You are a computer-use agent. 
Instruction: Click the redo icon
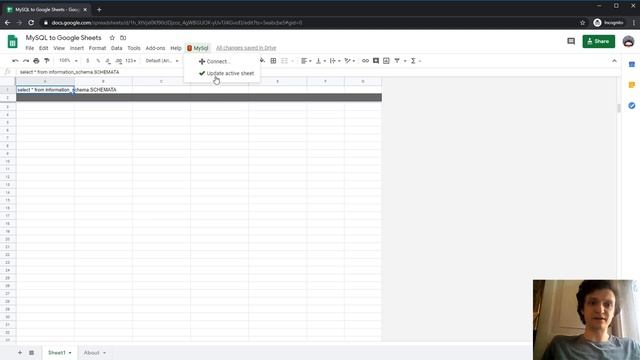click(26, 61)
